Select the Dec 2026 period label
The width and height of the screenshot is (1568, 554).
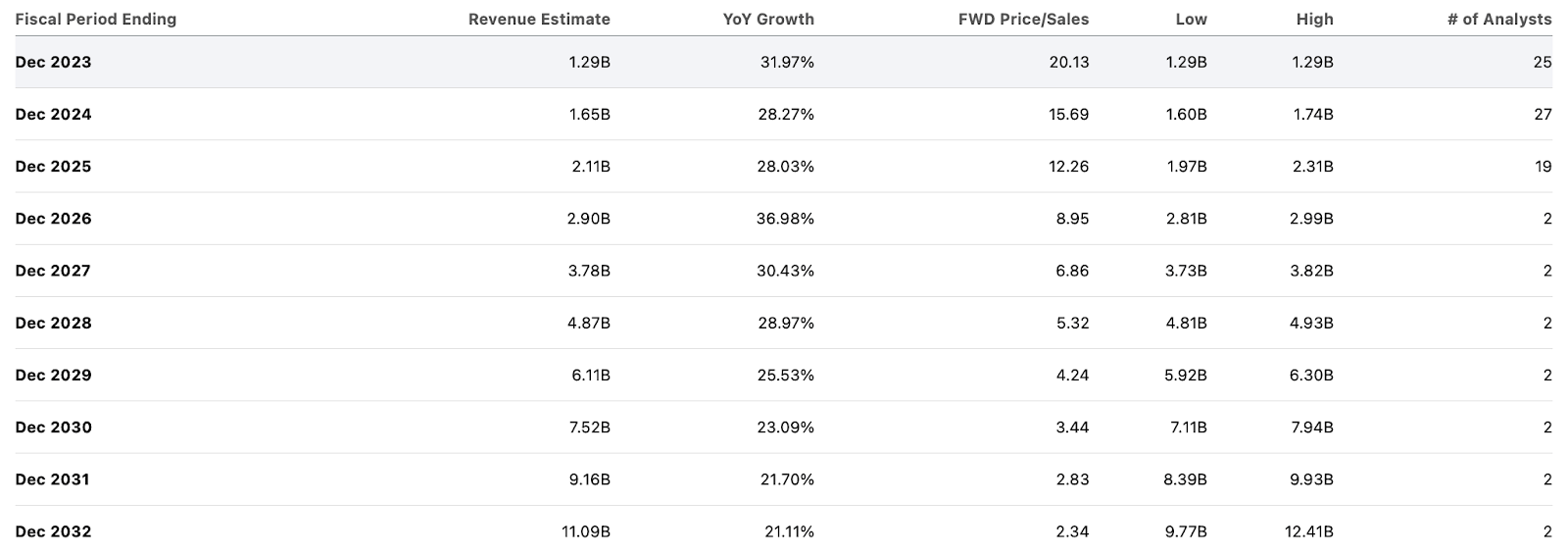point(53,219)
